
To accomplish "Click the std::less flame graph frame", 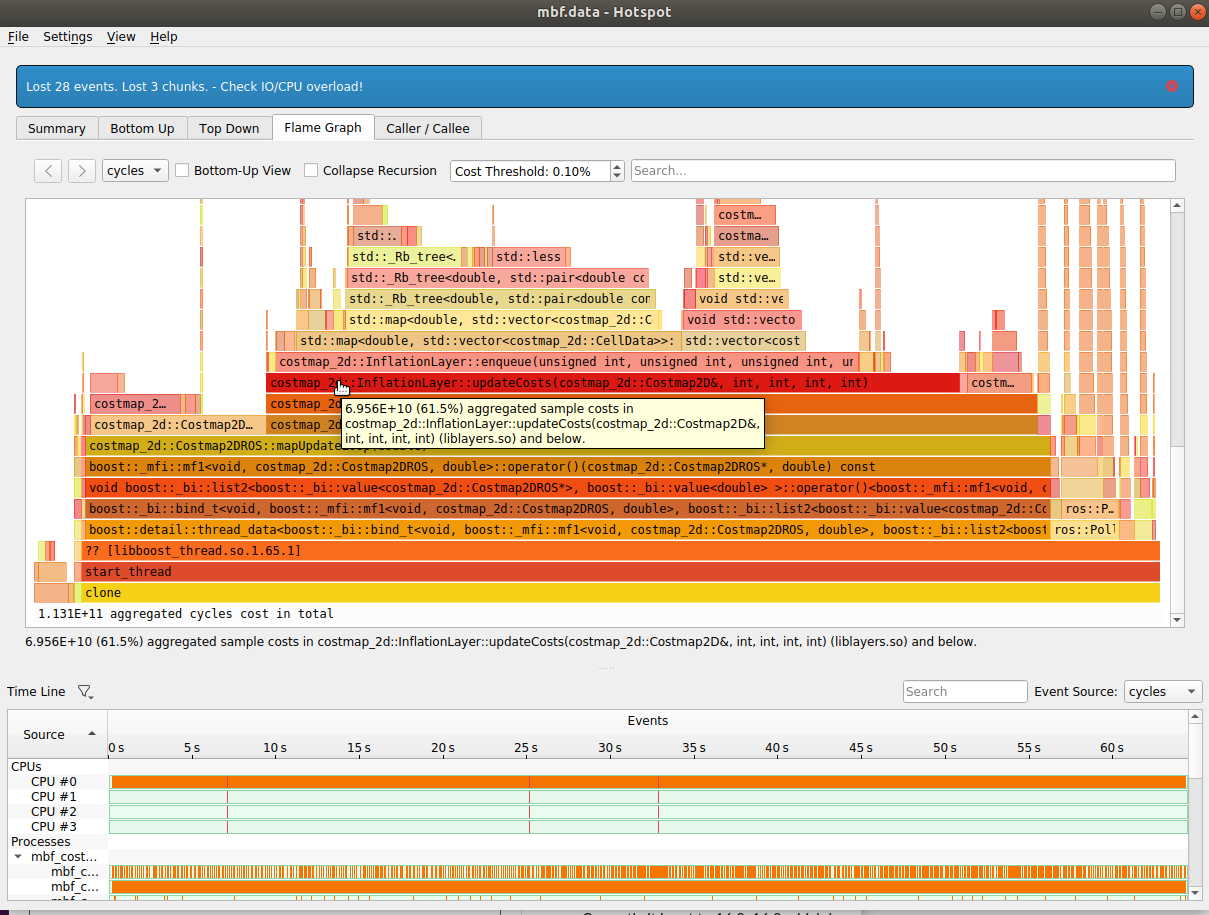I will click(x=531, y=257).
